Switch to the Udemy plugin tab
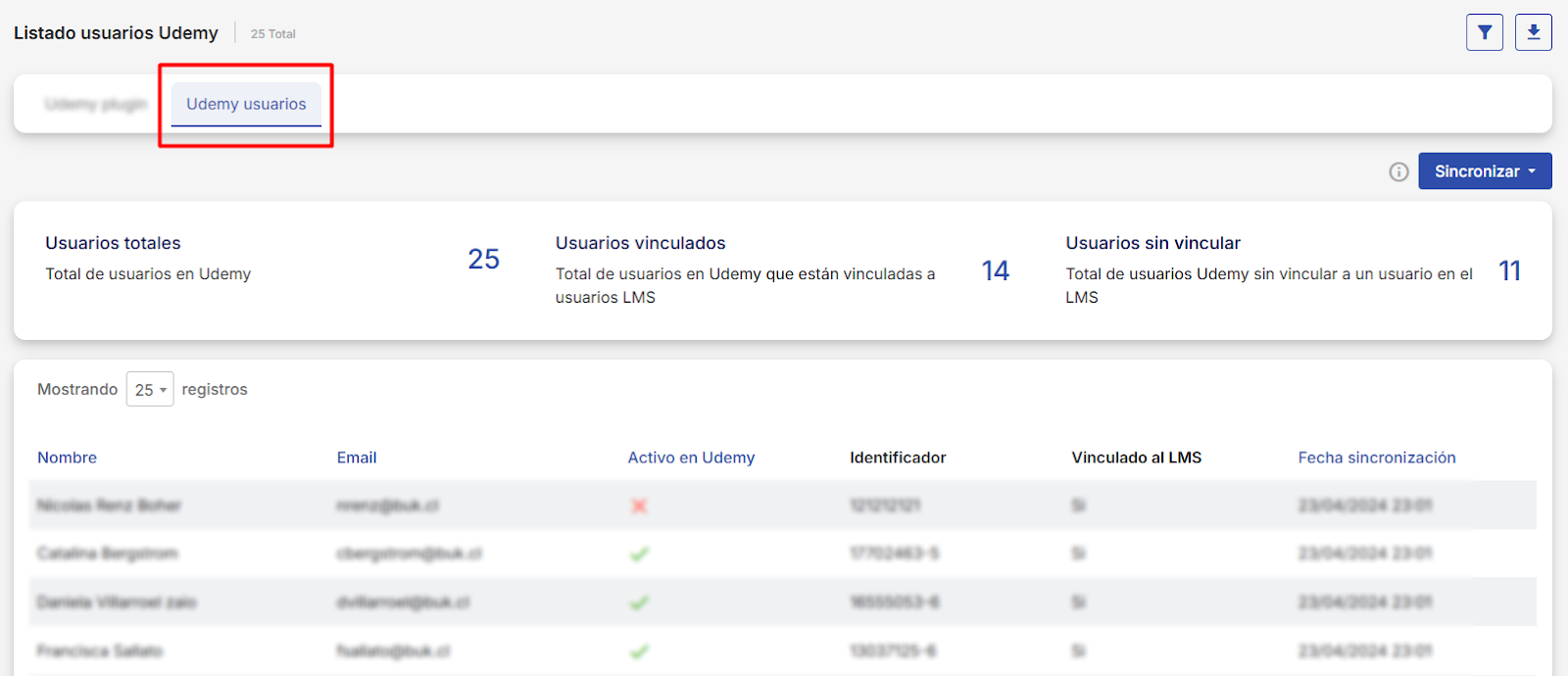Viewport: 1568px width, 676px height. [x=96, y=104]
